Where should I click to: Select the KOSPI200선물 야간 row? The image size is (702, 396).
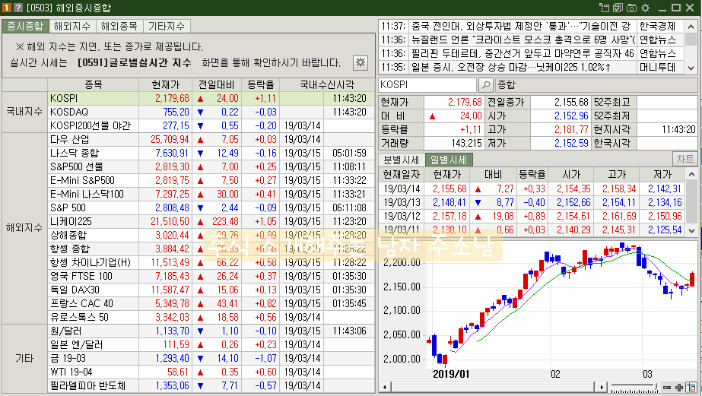(211, 126)
